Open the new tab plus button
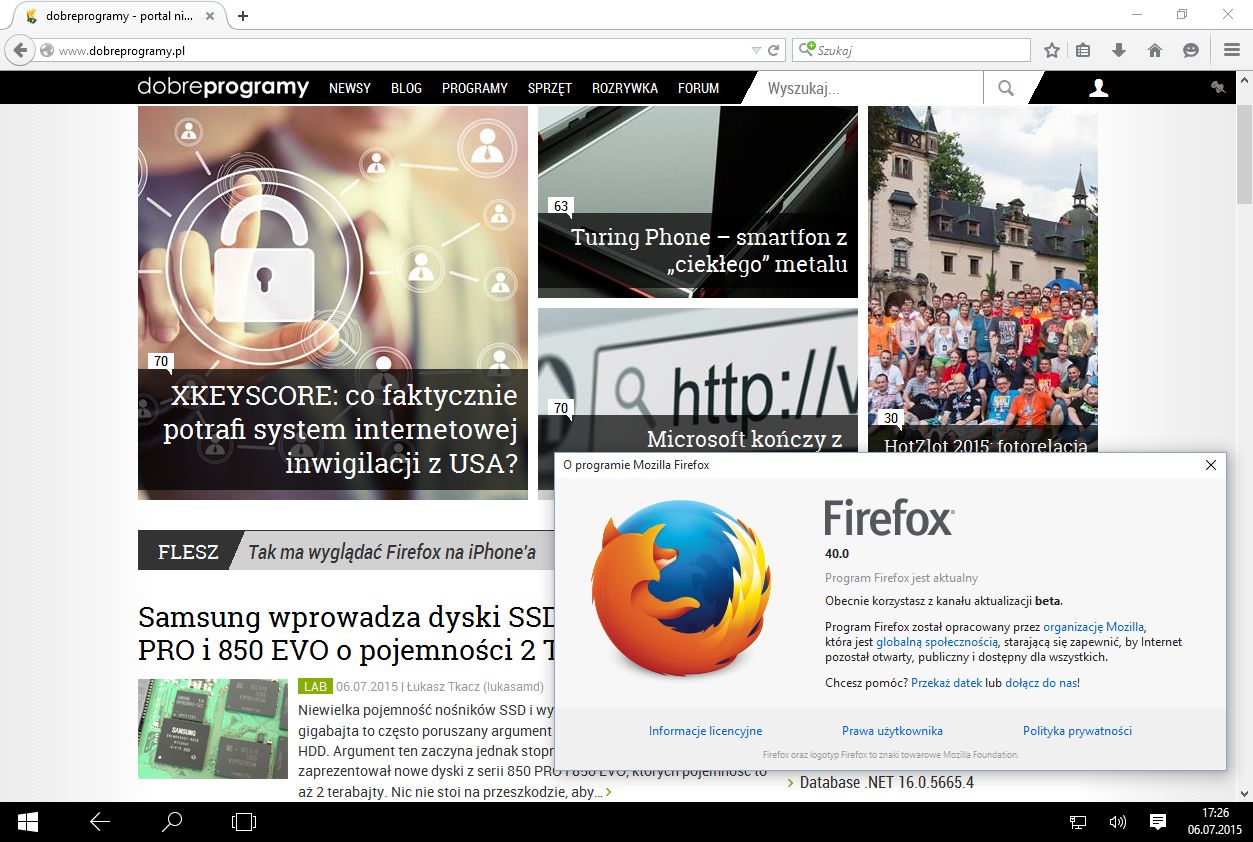 click(x=242, y=16)
